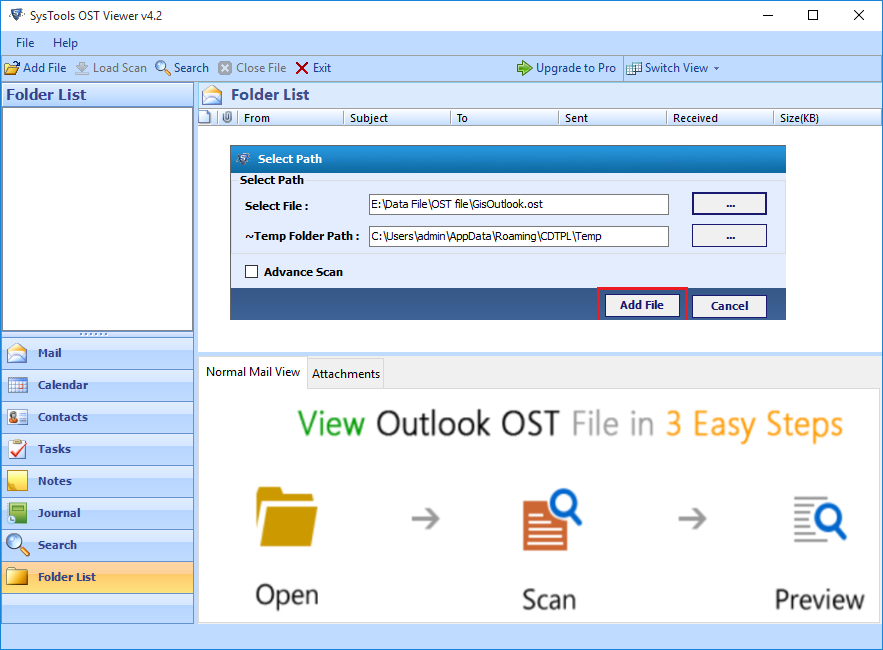Viewport: 883px width, 650px height.
Task: Click the Load Scan toolbar icon
Action: click(82, 68)
